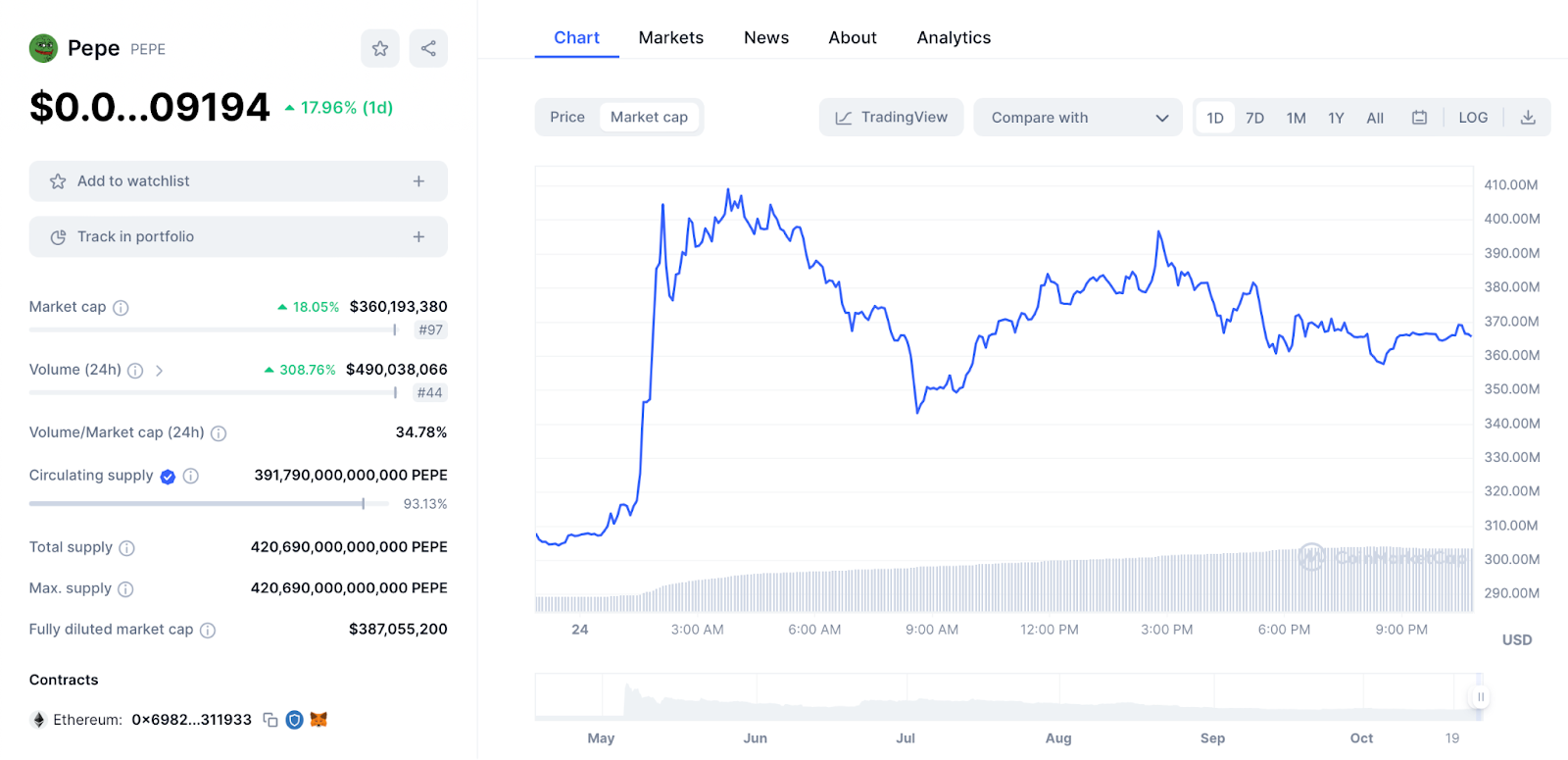Click the 308.76% volume change

coord(300,370)
